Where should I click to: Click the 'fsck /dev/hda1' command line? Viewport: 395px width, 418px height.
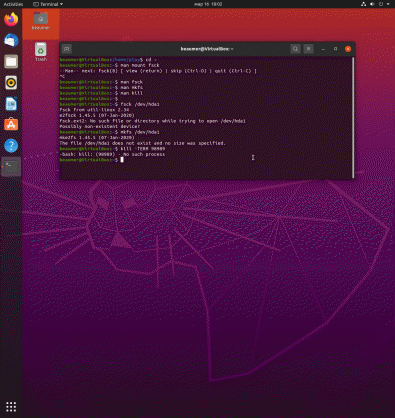pyautogui.click(x=110, y=104)
